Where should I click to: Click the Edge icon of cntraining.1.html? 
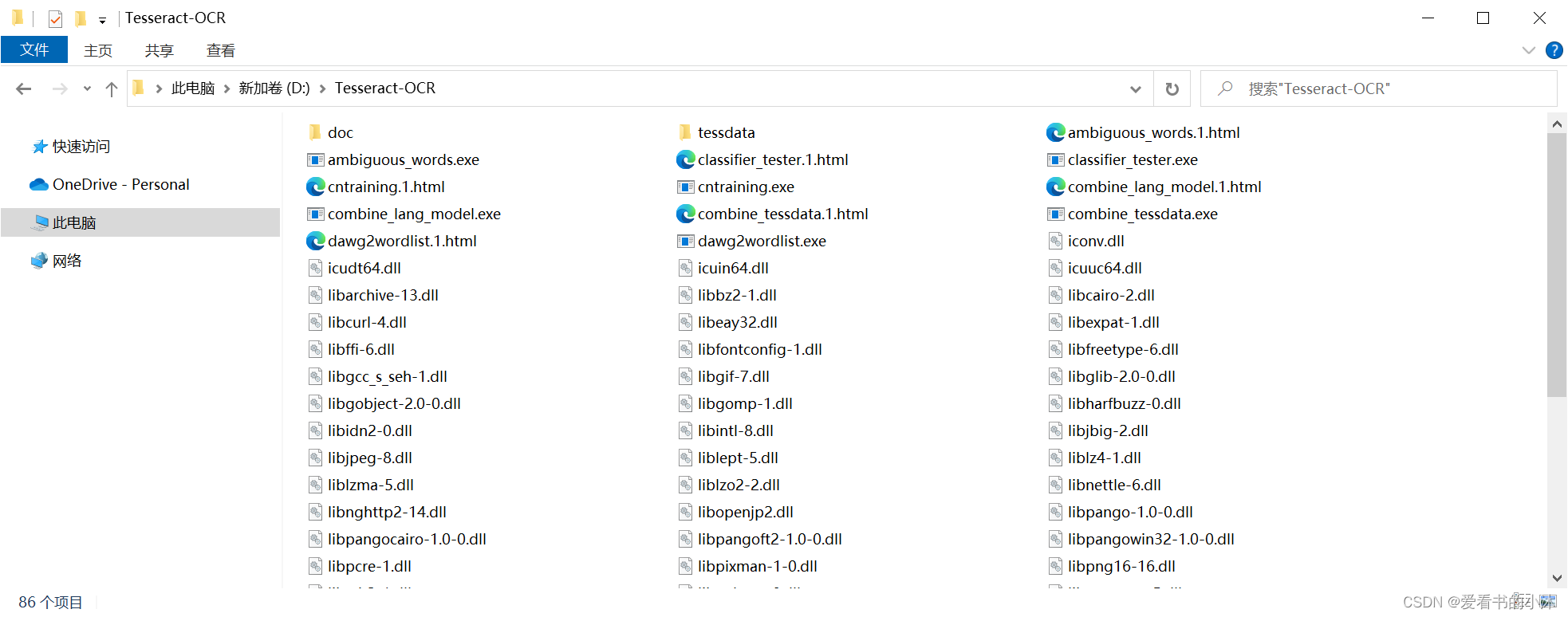(x=315, y=187)
